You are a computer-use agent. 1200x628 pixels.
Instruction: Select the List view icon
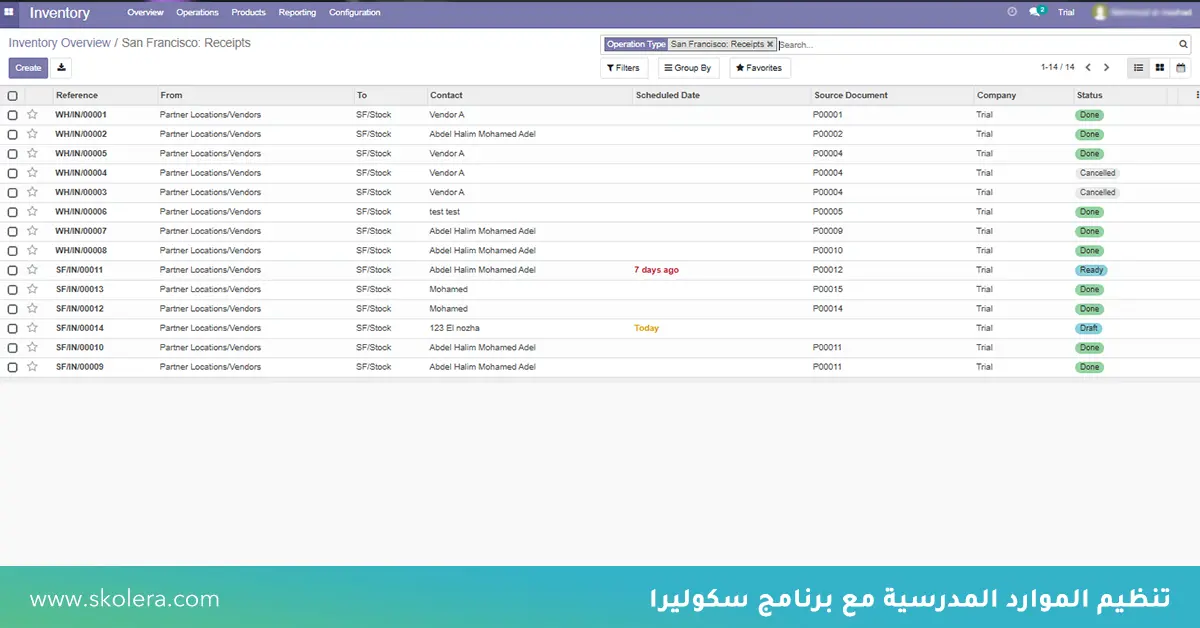1138,68
